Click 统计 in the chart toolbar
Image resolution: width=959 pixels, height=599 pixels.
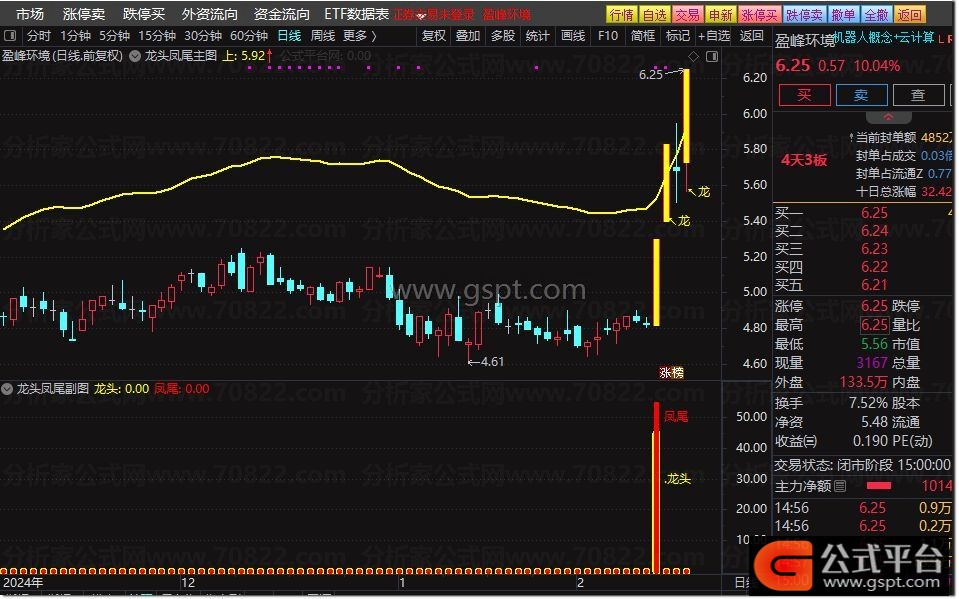tap(538, 35)
